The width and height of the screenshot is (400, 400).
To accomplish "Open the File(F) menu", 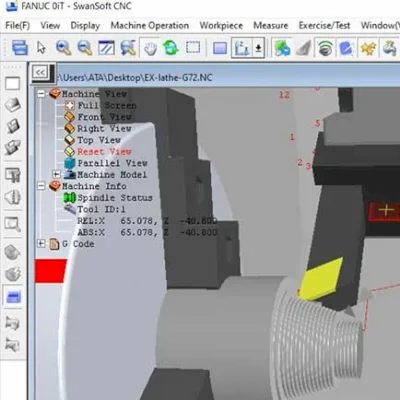I will tap(18, 26).
